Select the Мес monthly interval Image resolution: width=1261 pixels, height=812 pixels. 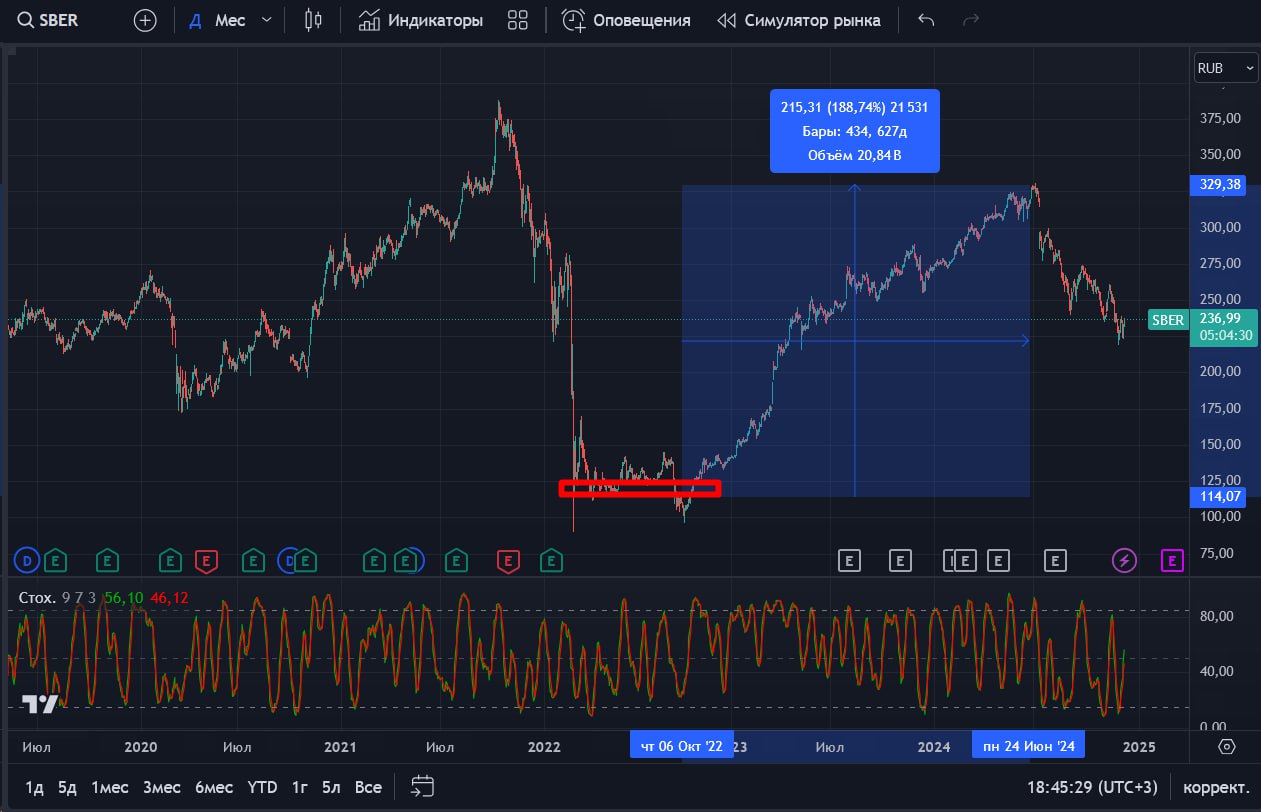tap(230, 20)
